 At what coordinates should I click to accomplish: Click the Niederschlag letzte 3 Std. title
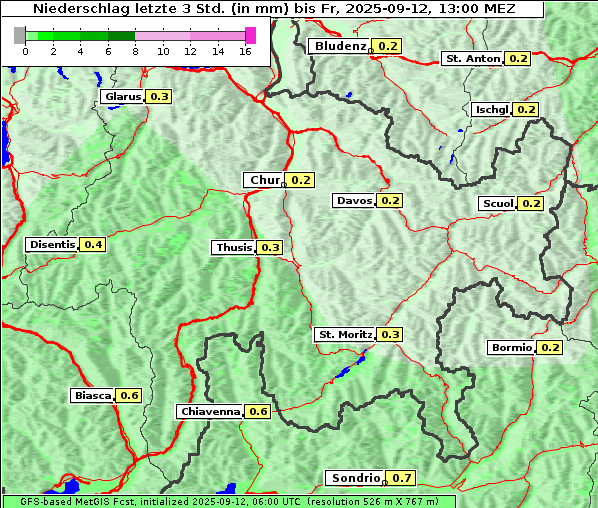point(274,8)
